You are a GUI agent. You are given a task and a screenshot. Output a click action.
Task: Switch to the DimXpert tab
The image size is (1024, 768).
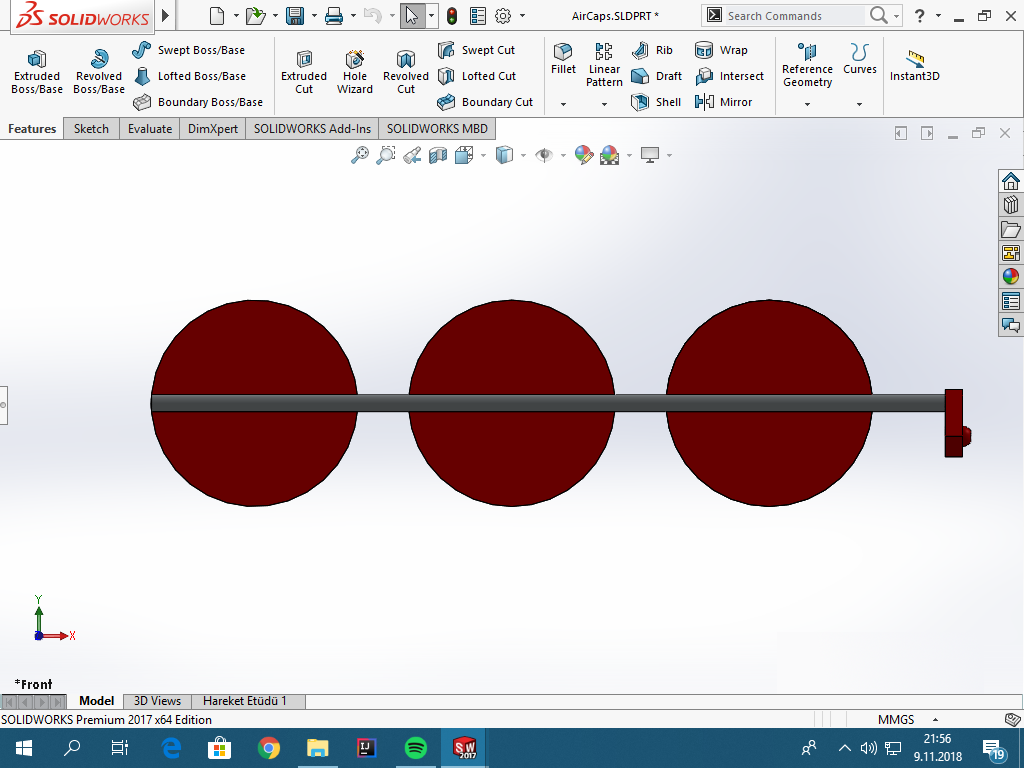coord(213,129)
